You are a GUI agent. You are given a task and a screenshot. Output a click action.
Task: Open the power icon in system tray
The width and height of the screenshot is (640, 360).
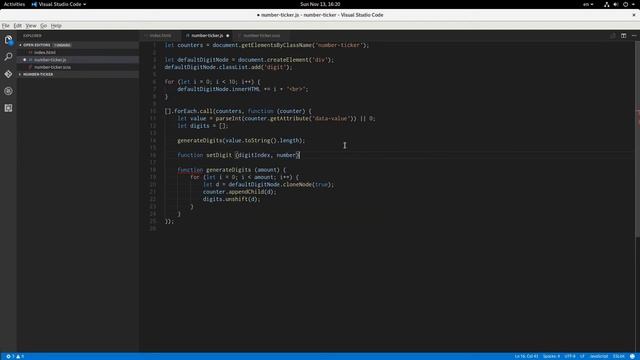625,4
